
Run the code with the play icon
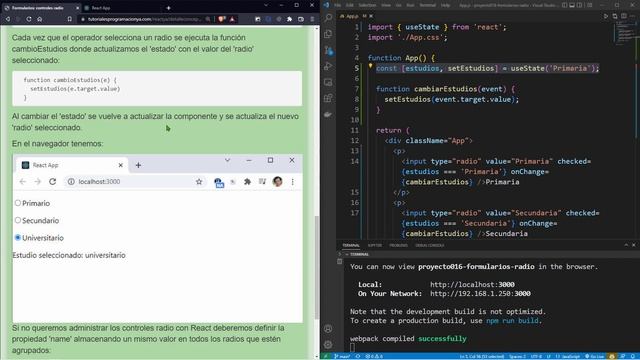coord(606,16)
